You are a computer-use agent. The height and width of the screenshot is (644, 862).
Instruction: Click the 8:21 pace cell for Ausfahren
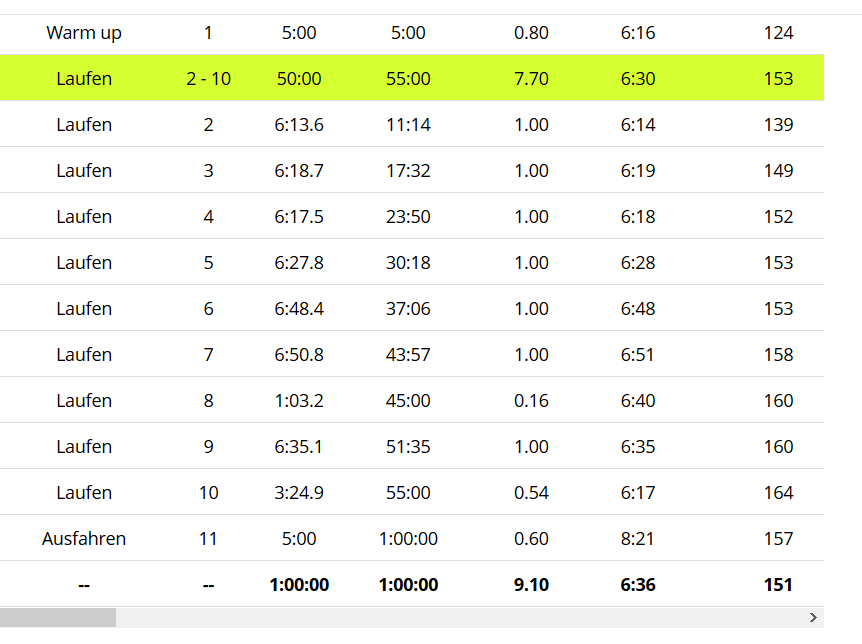pos(638,539)
